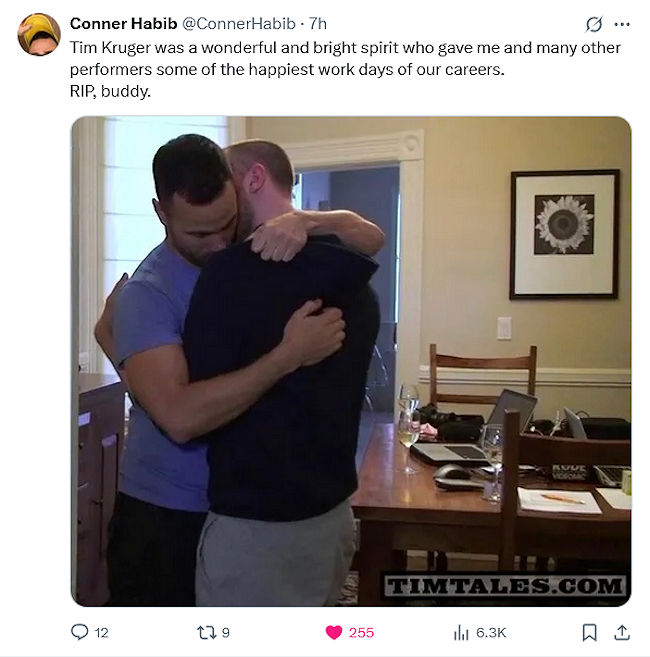Open the three-dot more options menu
This screenshot has height=657, width=650.
pos(622,24)
